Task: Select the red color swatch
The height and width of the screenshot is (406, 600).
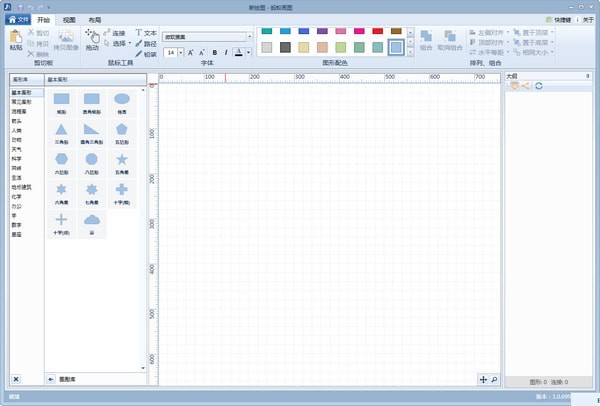Action: [378, 31]
